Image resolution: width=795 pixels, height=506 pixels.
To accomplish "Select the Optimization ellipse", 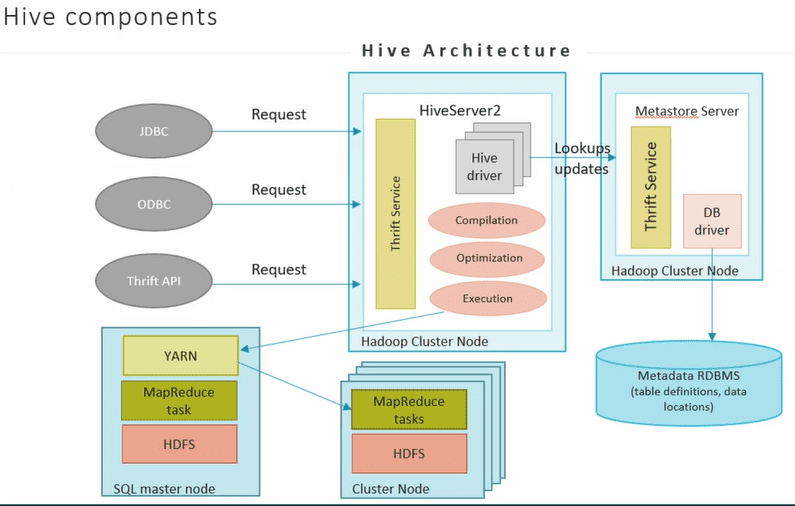I will click(x=489, y=258).
